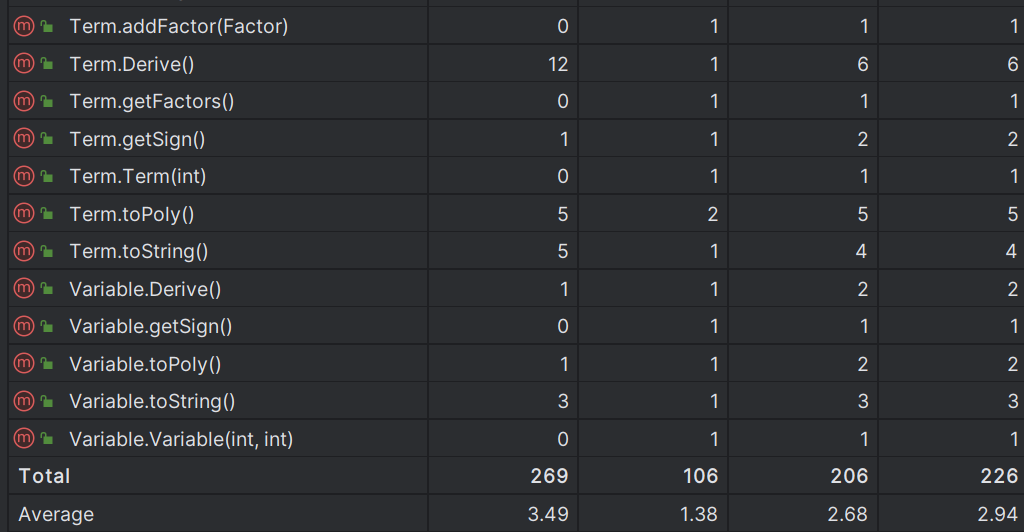Screen dimensions: 1024x532
Task: Click the Total row label
Action: [x=44, y=476]
